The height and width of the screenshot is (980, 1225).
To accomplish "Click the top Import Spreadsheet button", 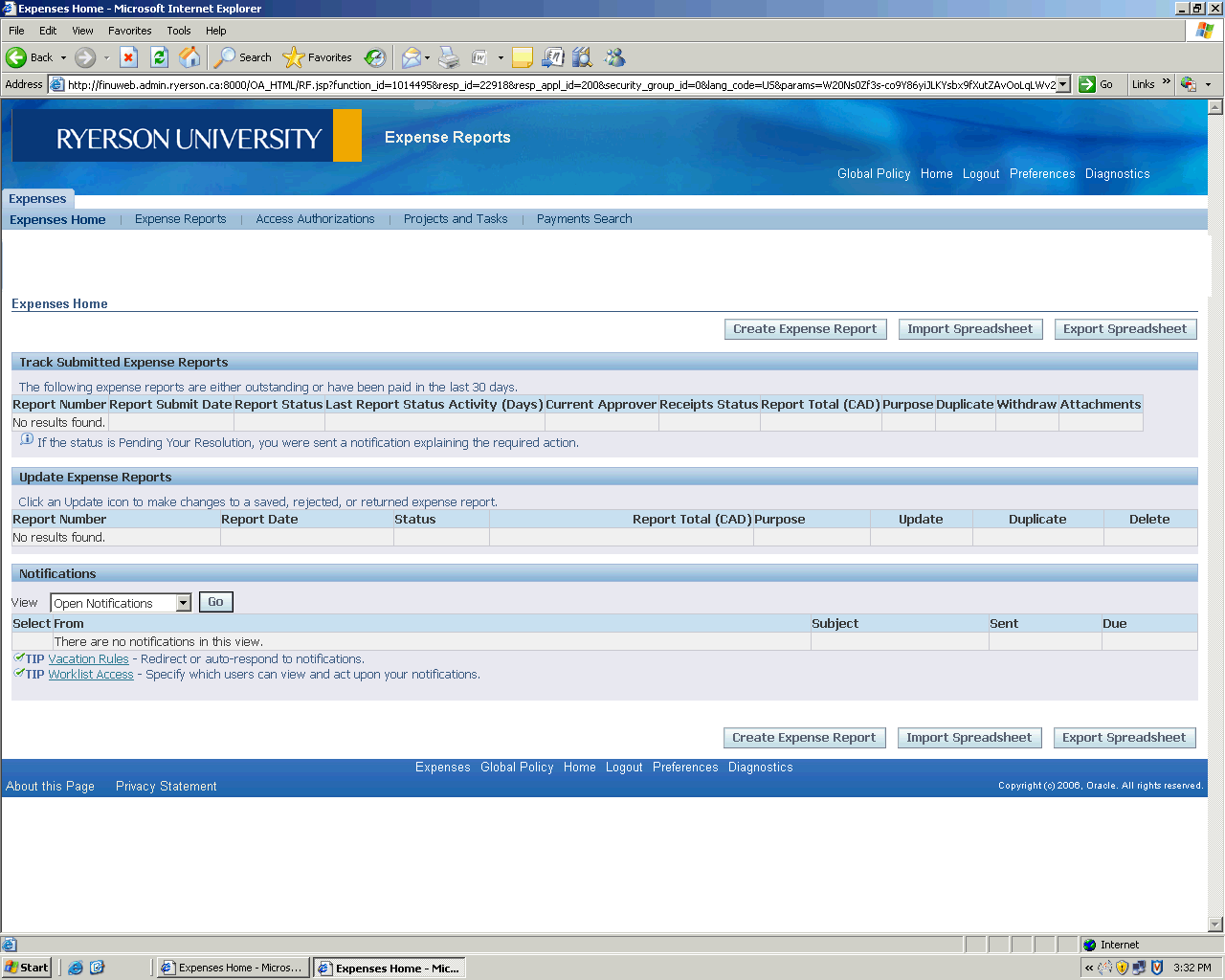I will (x=969, y=329).
